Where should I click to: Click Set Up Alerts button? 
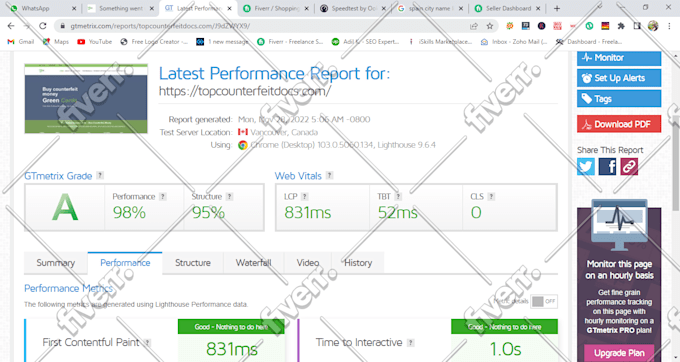point(619,78)
